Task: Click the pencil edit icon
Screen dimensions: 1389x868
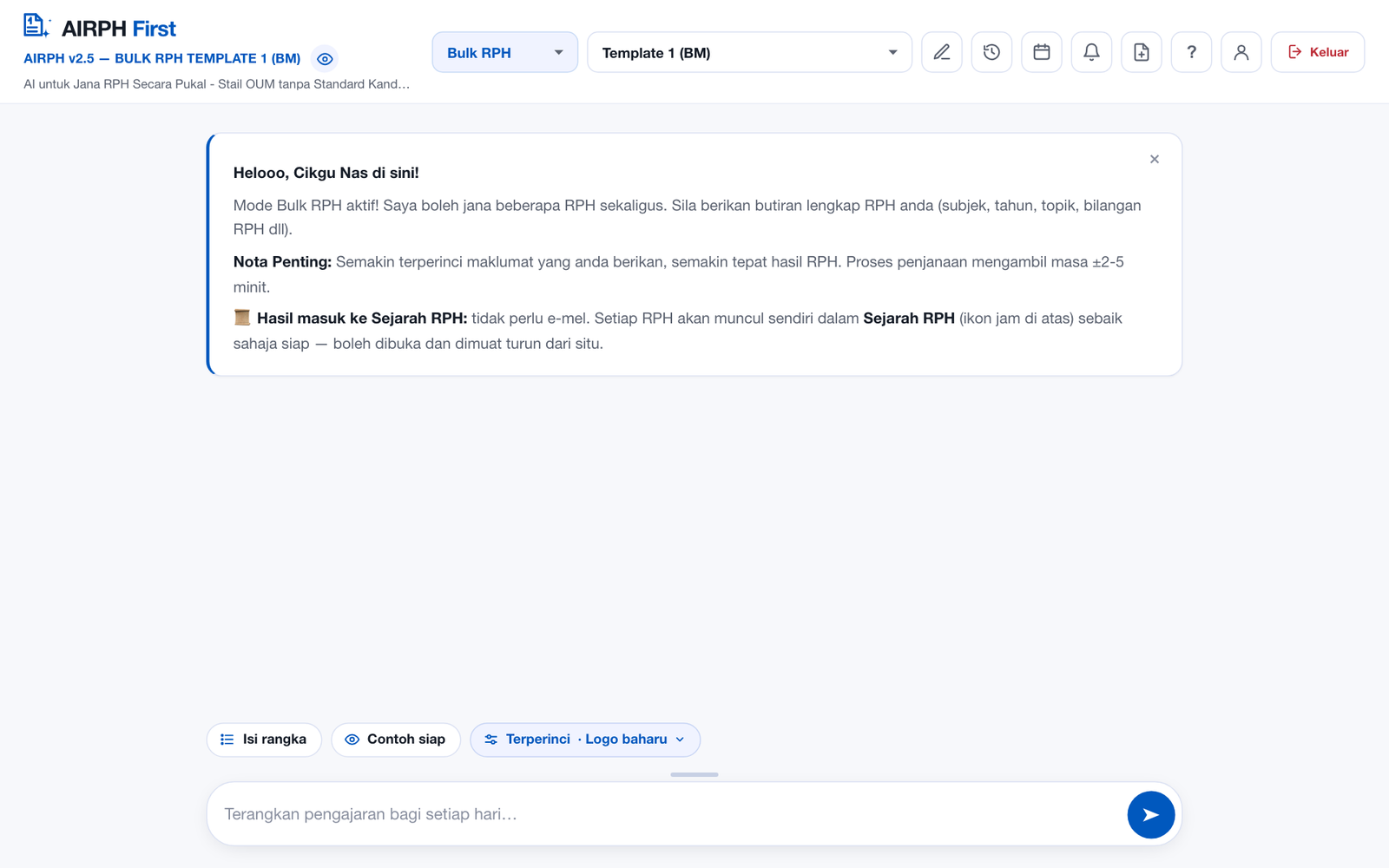Action: (x=942, y=52)
